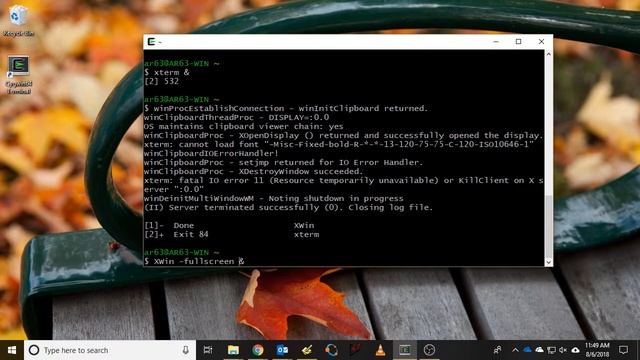The image size is (640, 360).
Task: Launch Google Chrome from the taskbar
Action: click(258, 350)
